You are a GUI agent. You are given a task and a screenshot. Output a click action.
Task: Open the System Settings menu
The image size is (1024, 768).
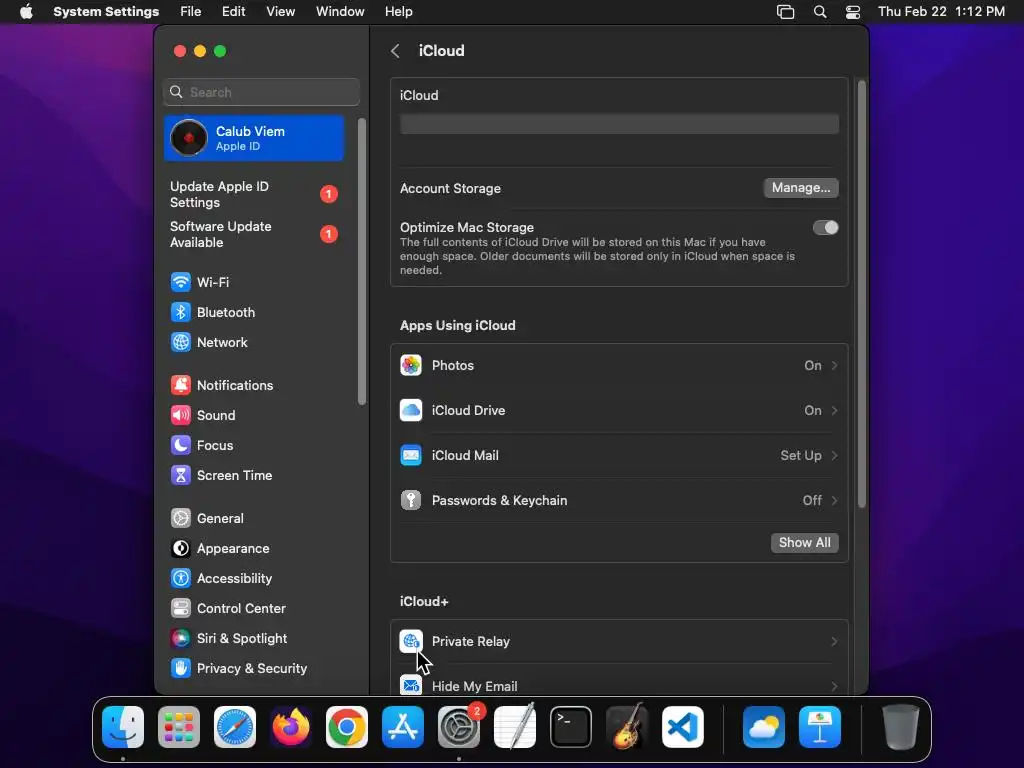(106, 12)
